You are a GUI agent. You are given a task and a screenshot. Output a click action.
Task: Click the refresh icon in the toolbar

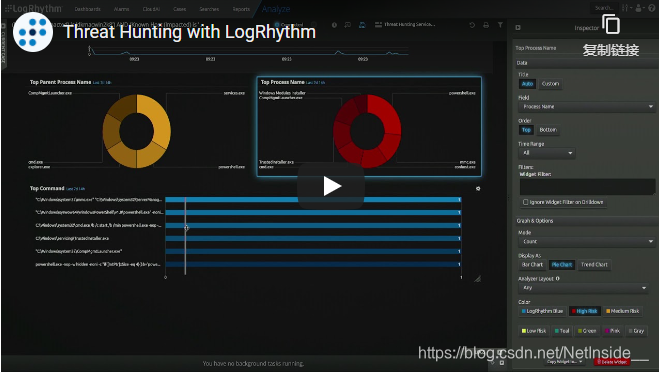point(472,25)
